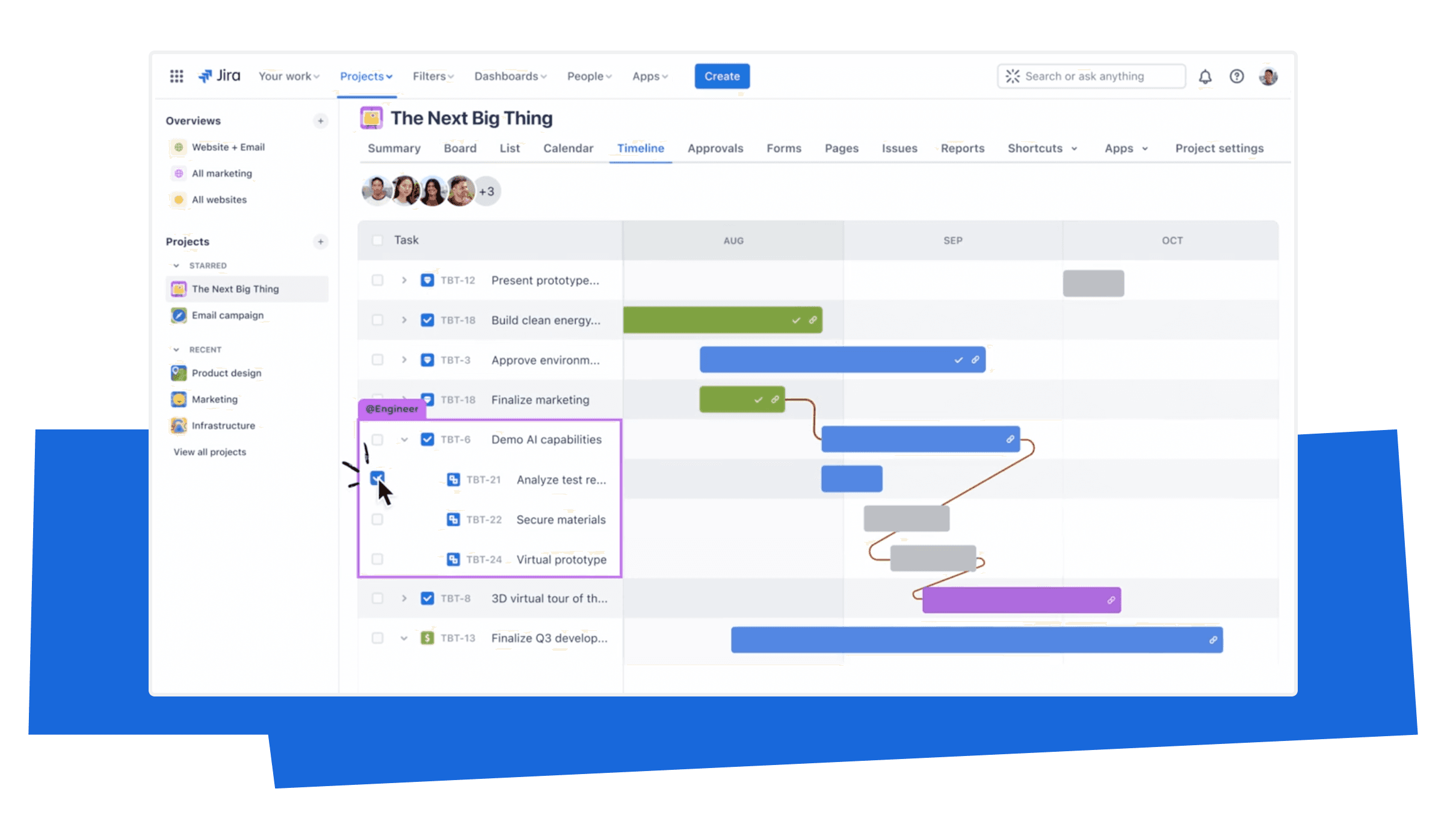This screenshot has height=836, width=1456.
Task: Click the link icon on Approve environm bar
Action: (x=975, y=360)
